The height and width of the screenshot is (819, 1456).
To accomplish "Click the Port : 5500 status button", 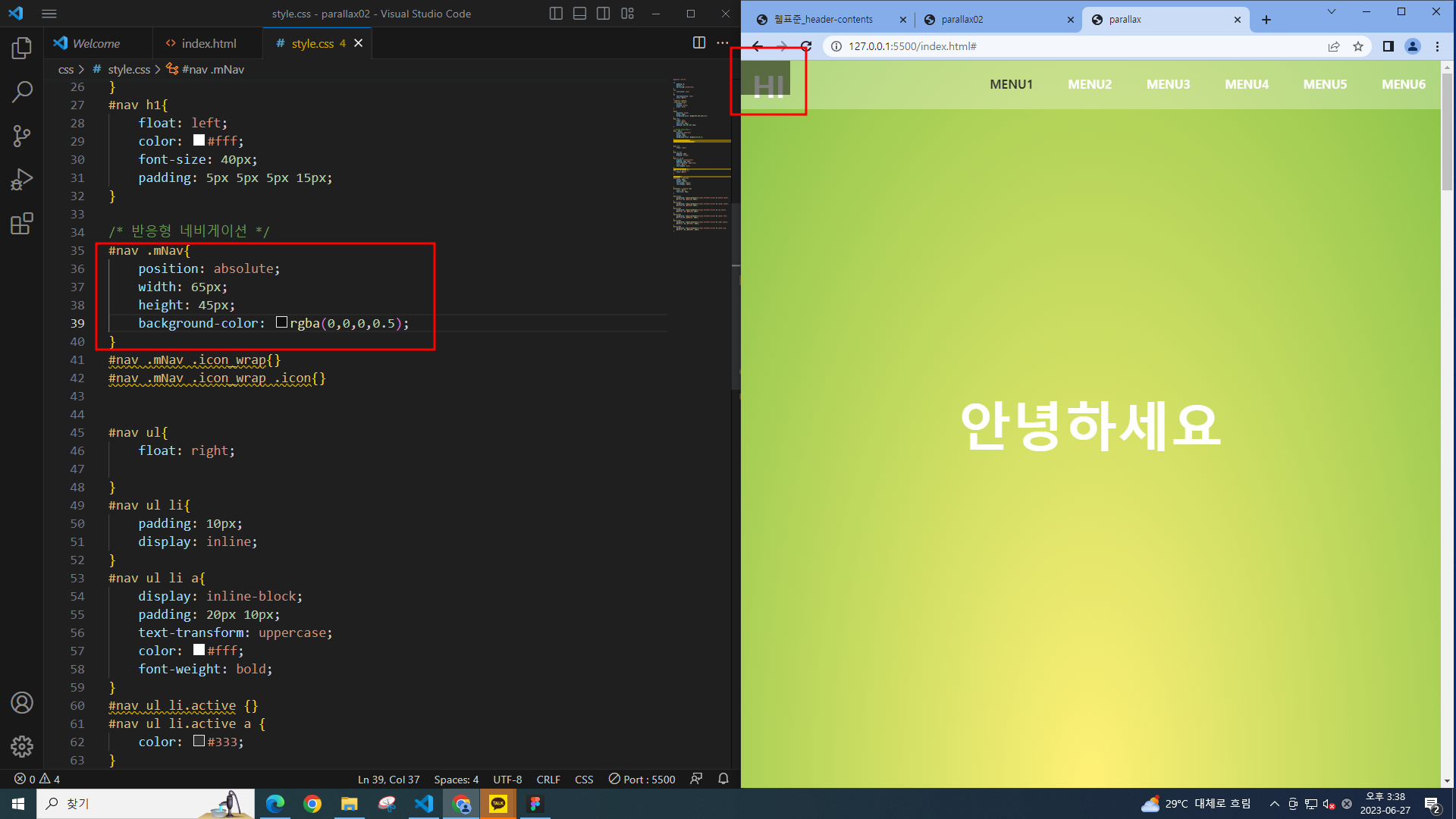I will click(642, 779).
